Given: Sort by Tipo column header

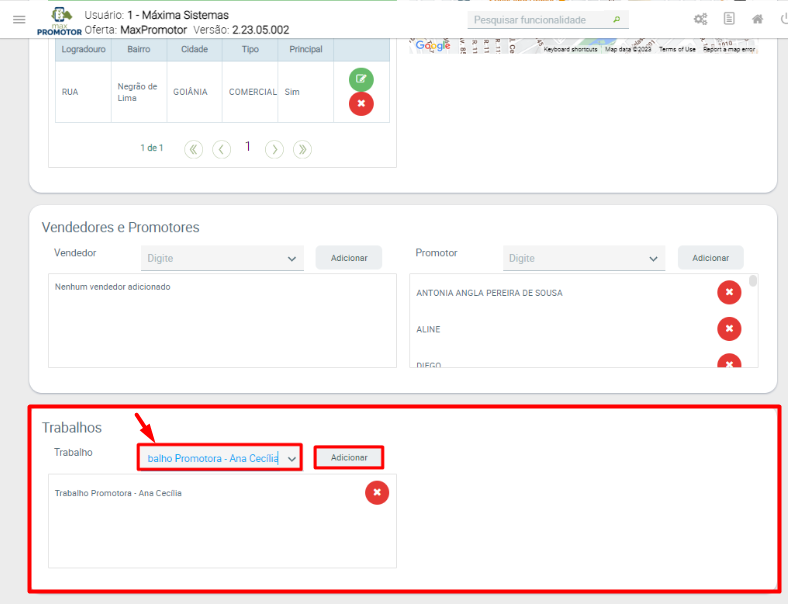Looking at the screenshot, I should 250,49.
